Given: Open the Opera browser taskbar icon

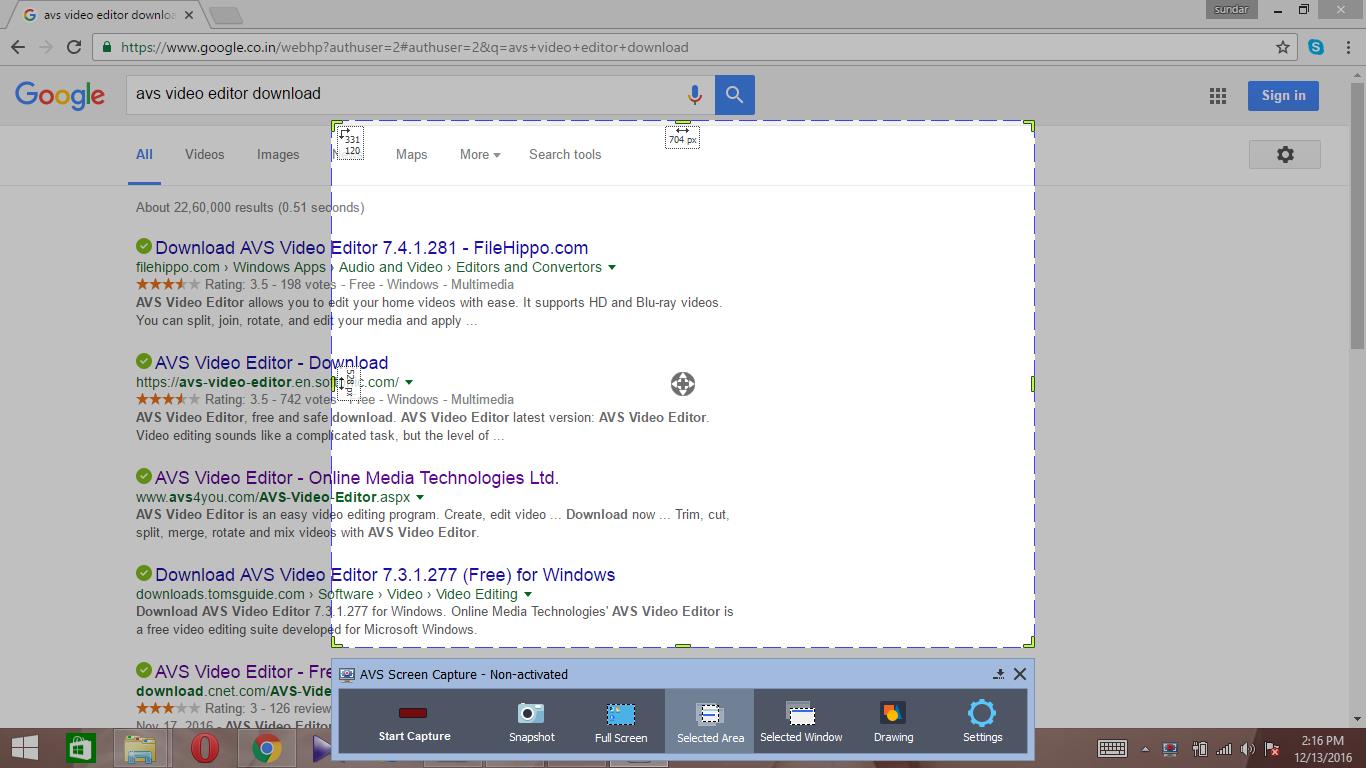Looking at the screenshot, I should click(204, 748).
